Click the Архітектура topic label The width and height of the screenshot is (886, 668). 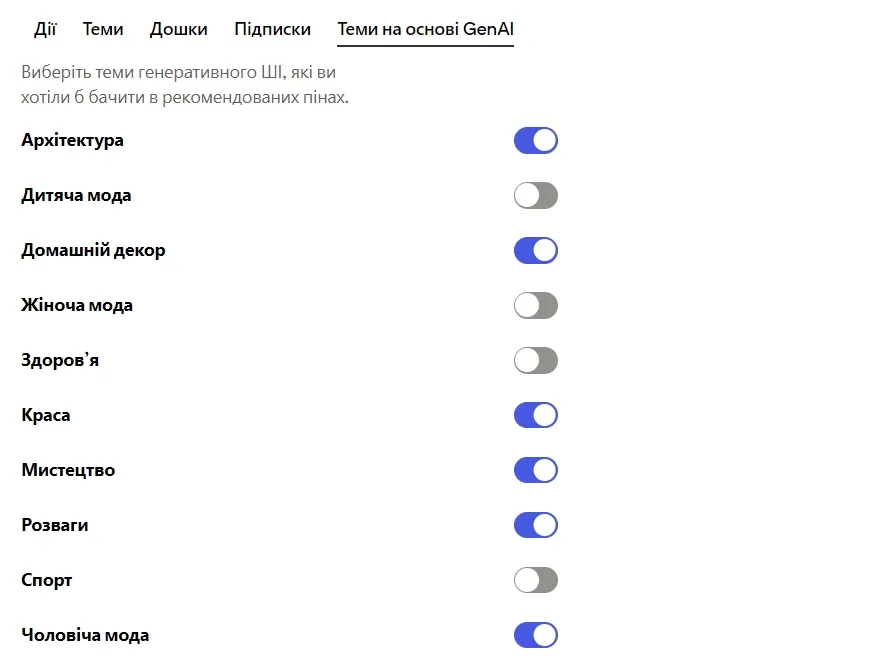[72, 140]
